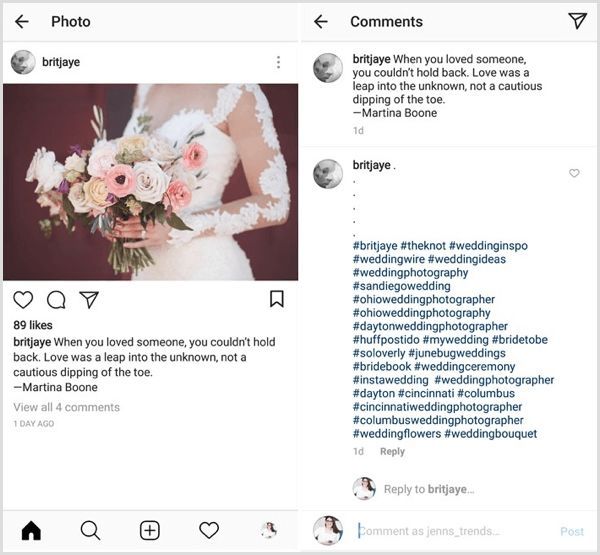Open profile avatar in bottom navigation
Screen dimensions: 600x555
[268, 530]
